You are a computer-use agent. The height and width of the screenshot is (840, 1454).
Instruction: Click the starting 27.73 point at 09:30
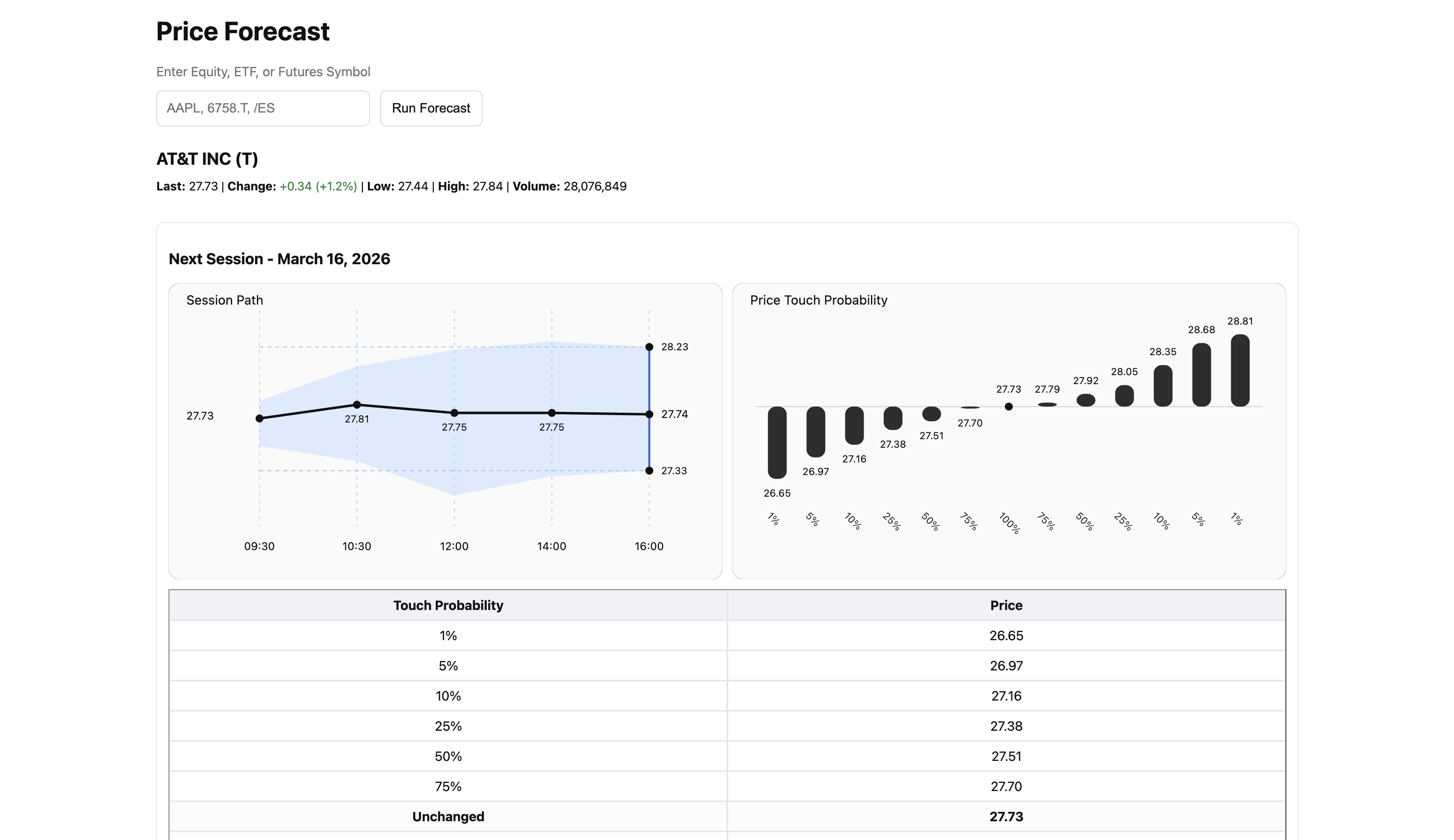coord(259,418)
